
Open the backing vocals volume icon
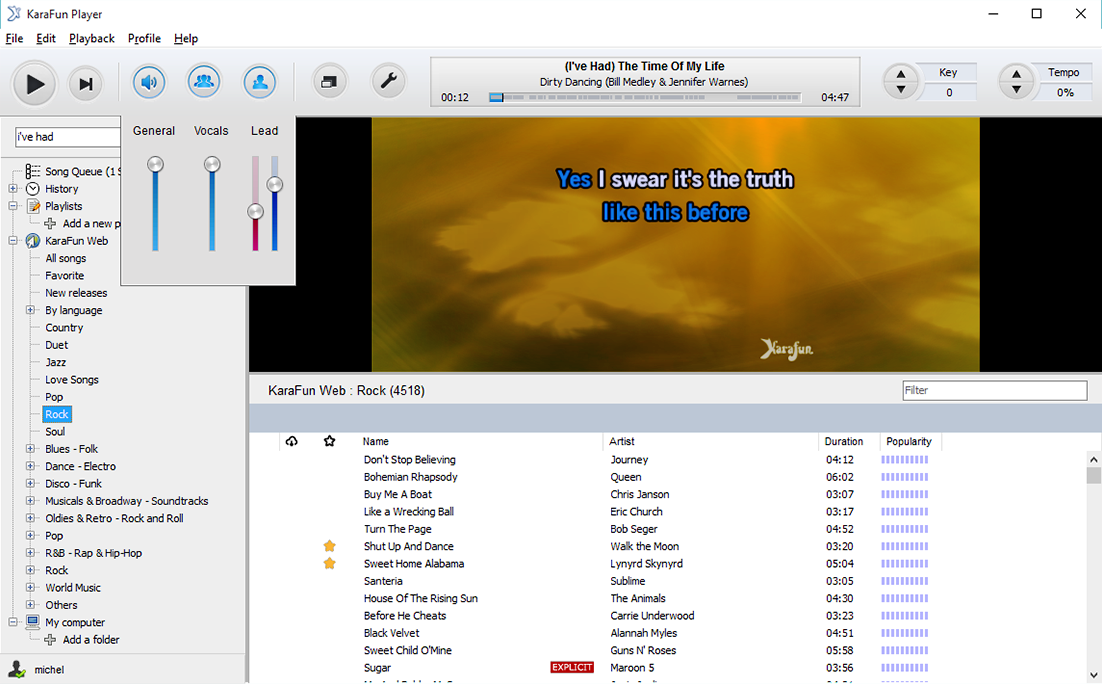click(x=204, y=82)
